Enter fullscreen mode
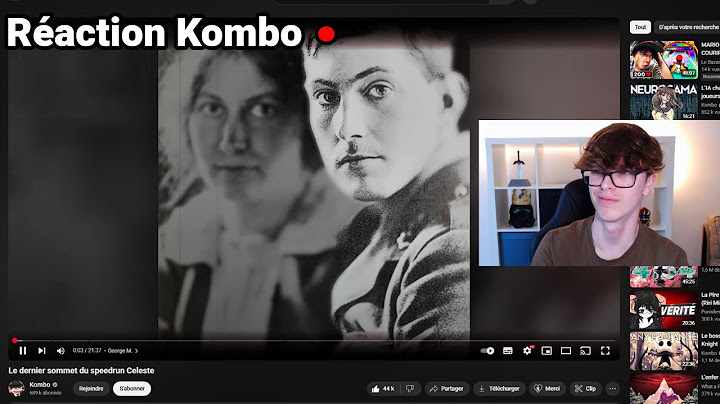720x404 pixels. 605,351
